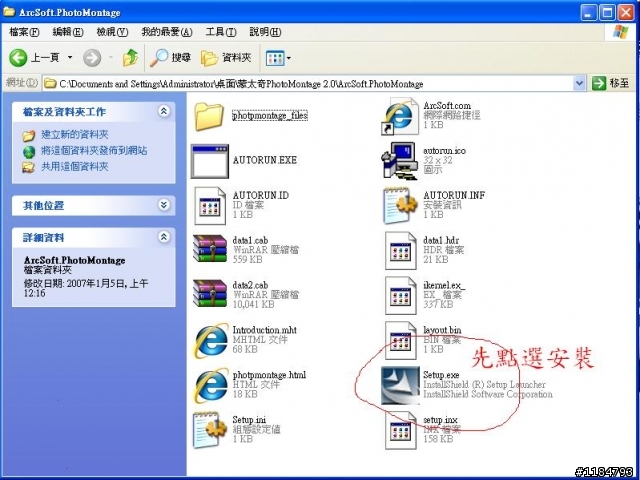Click the ikernel.ex_ file name
The width and height of the screenshot is (640, 480).
[x=444, y=285]
